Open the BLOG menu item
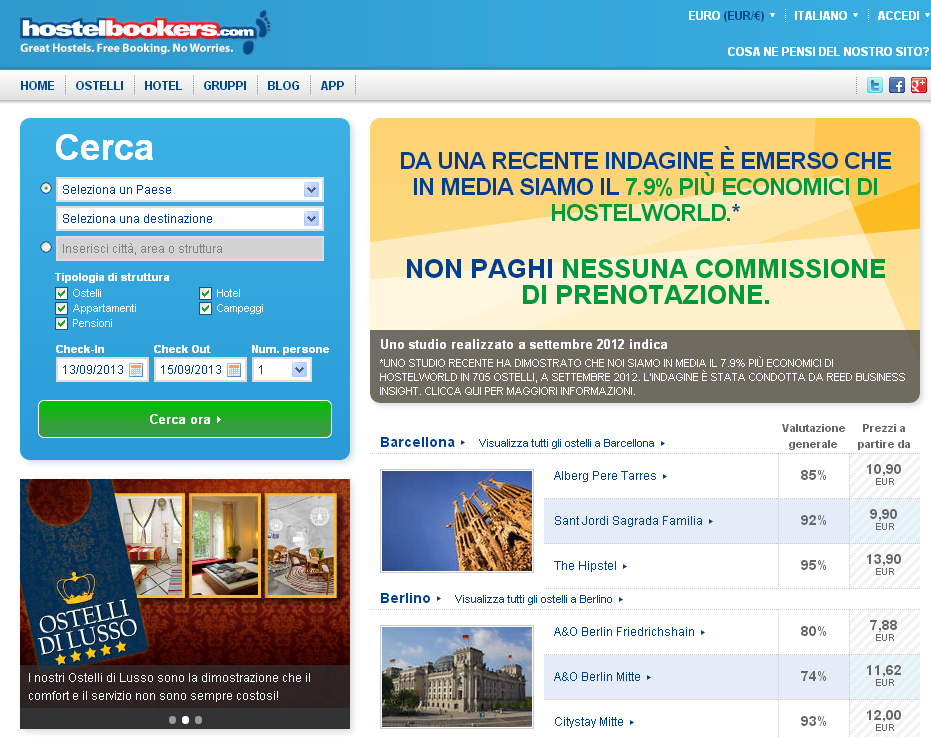The image size is (931, 737). (283, 86)
